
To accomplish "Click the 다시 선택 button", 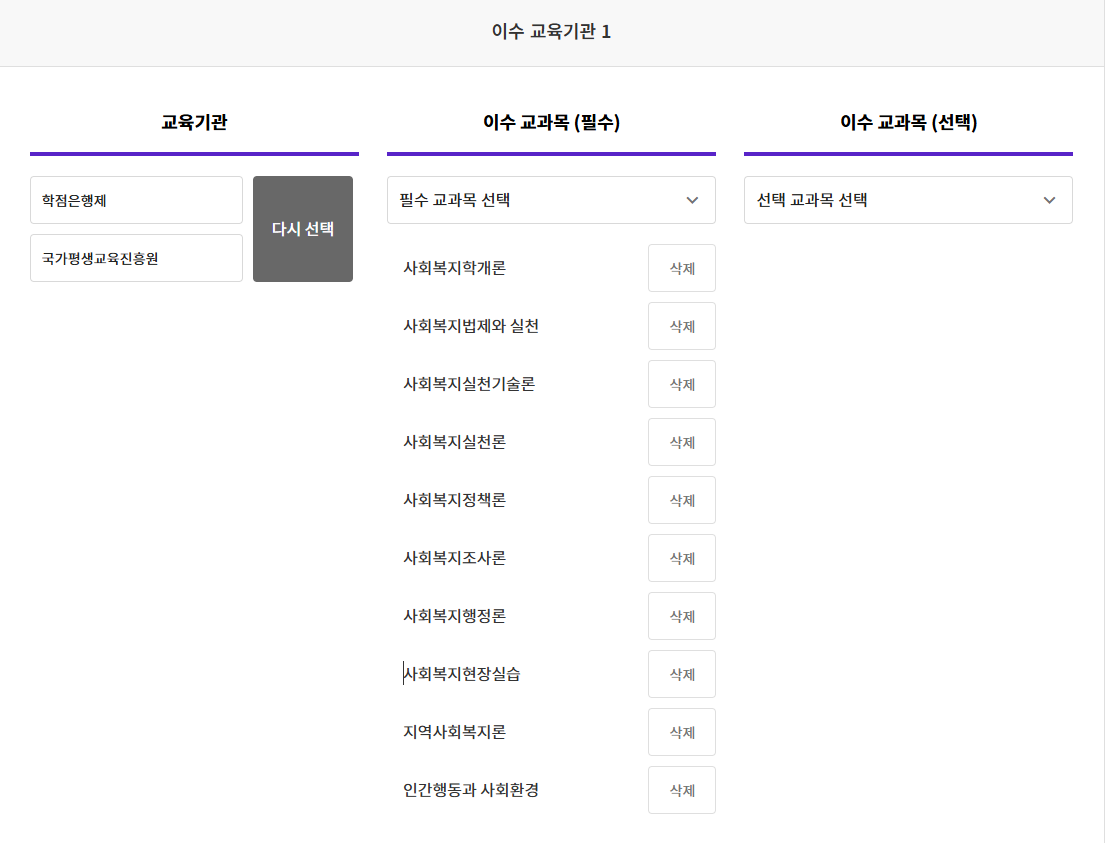I will coord(303,229).
